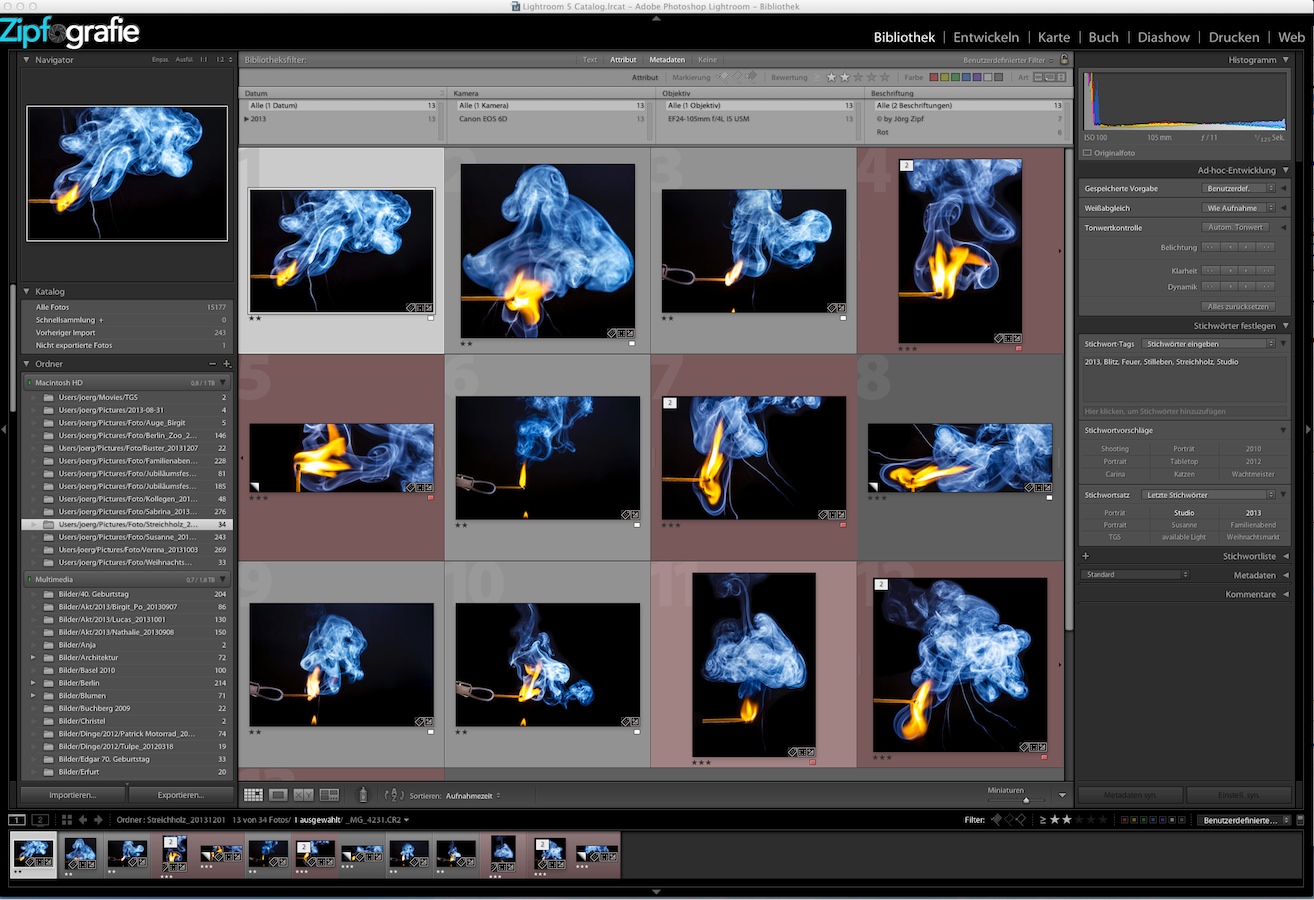Switch to survey view in toolbar

(x=329, y=795)
